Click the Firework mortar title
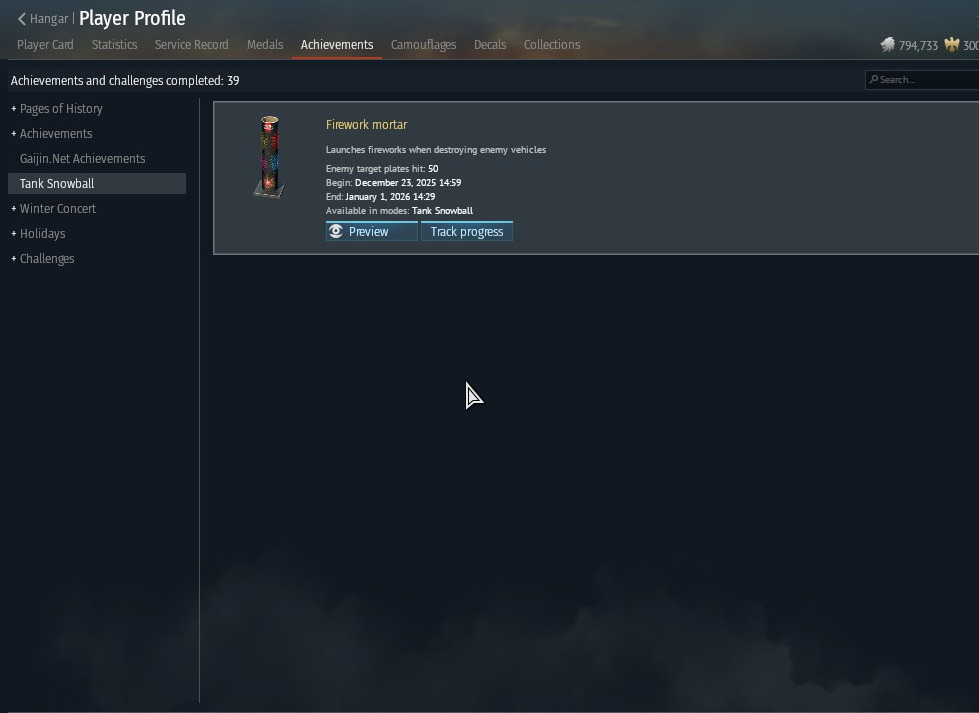Viewport: 979px width, 713px height. (x=367, y=125)
